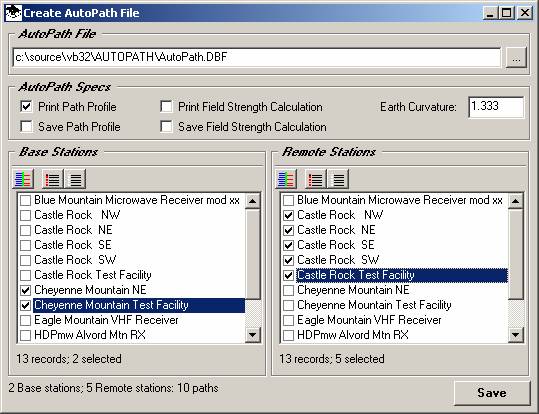Click the plain lines list icon in Base Stations

click(x=75, y=179)
